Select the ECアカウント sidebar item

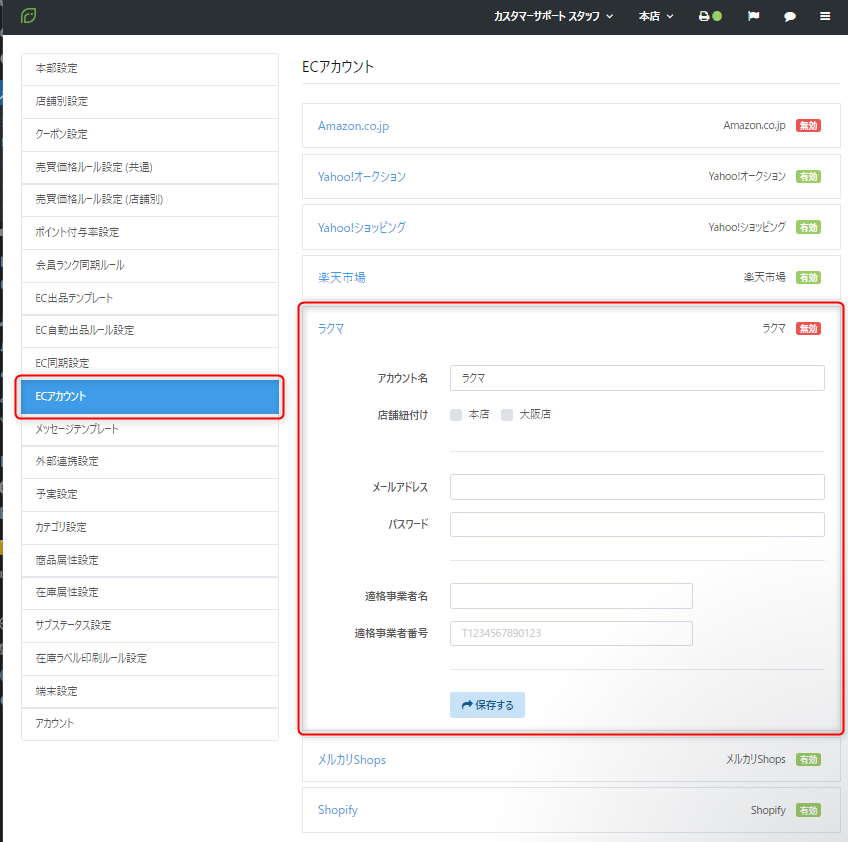[150, 396]
